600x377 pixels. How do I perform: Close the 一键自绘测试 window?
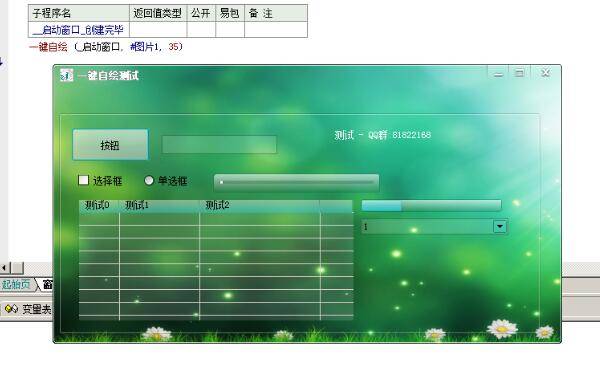pyautogui.click(x=546, y=73)
